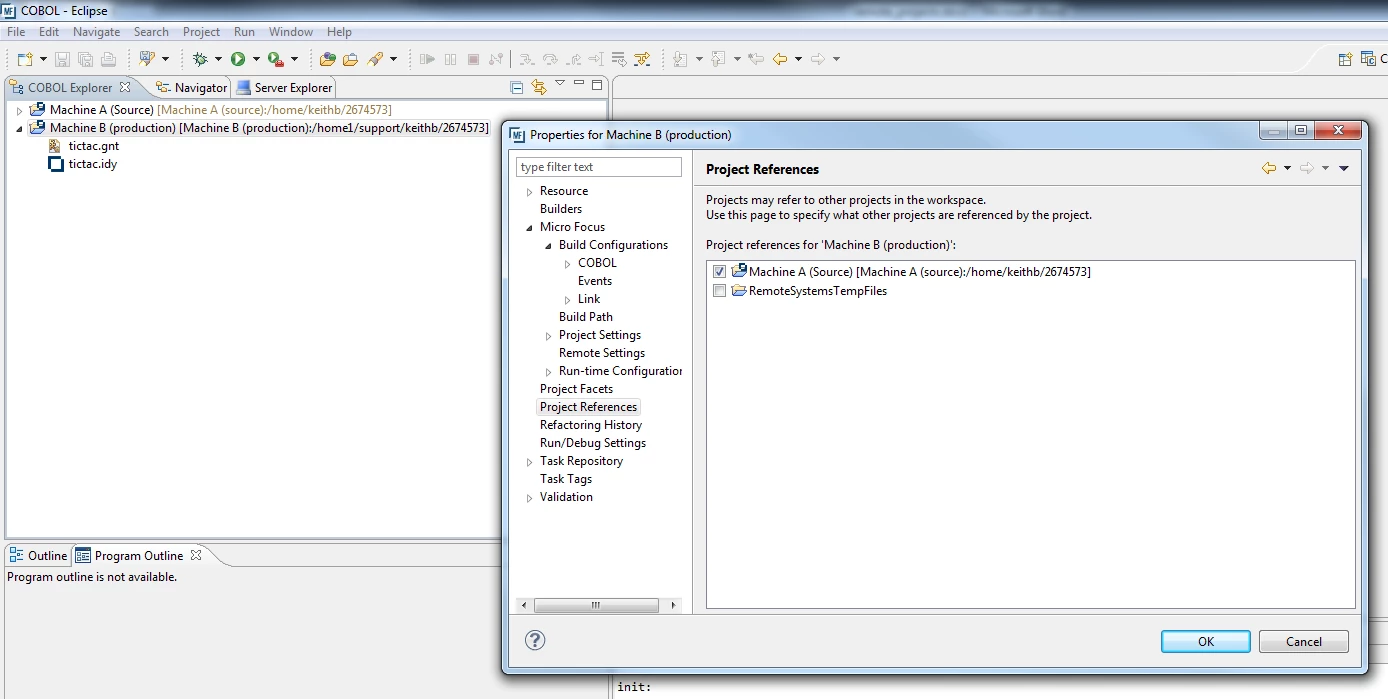Open the File menu

pos(16,32)
